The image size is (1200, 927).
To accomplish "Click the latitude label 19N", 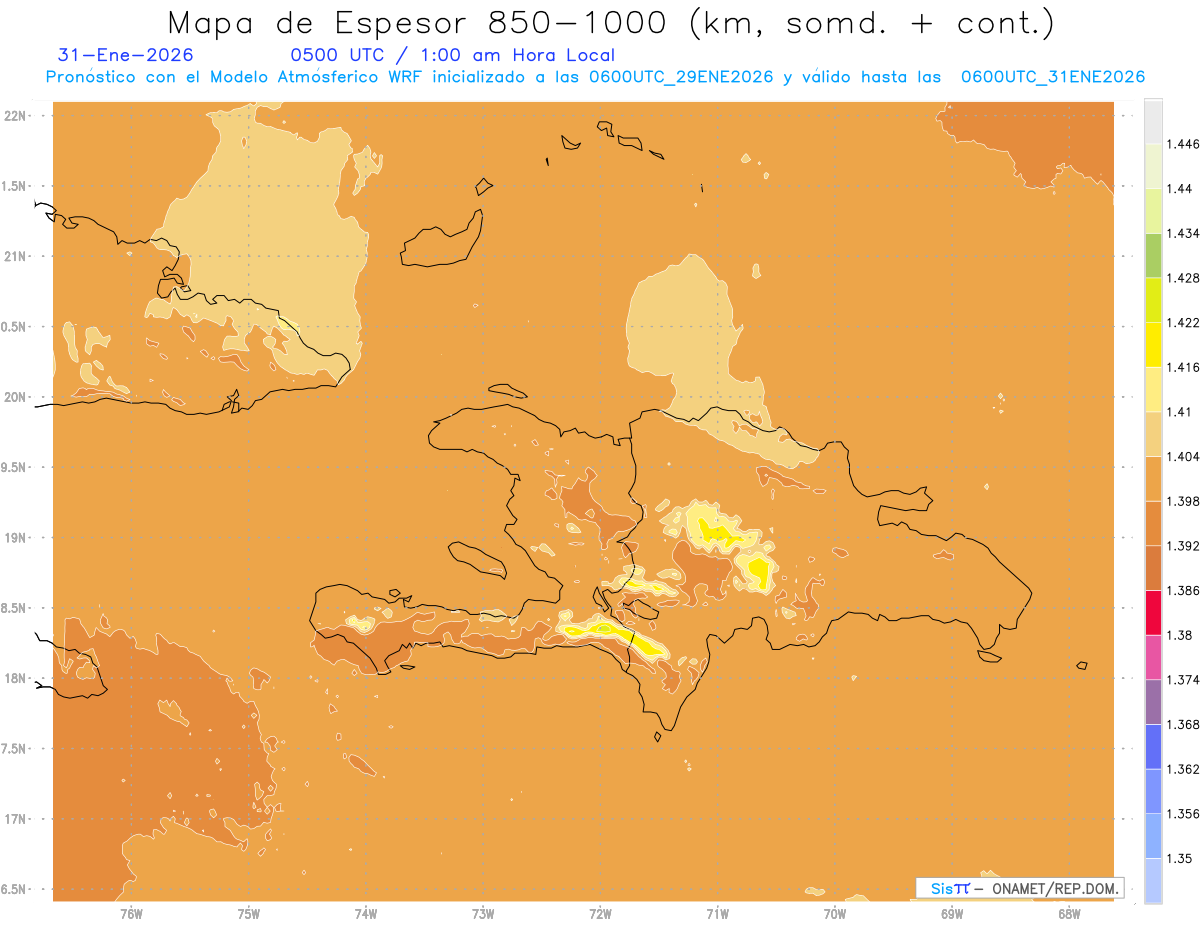I will coord(15,538).
